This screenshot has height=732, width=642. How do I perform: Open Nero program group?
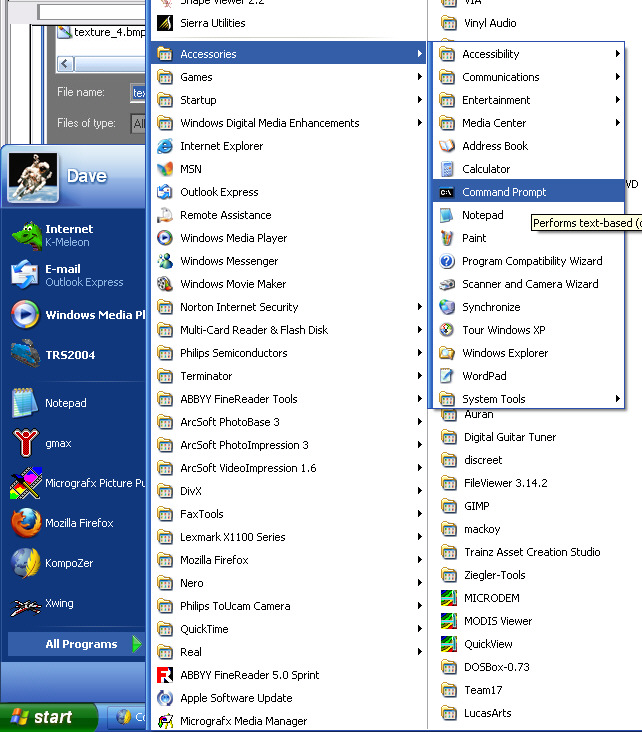coord(288,583)
